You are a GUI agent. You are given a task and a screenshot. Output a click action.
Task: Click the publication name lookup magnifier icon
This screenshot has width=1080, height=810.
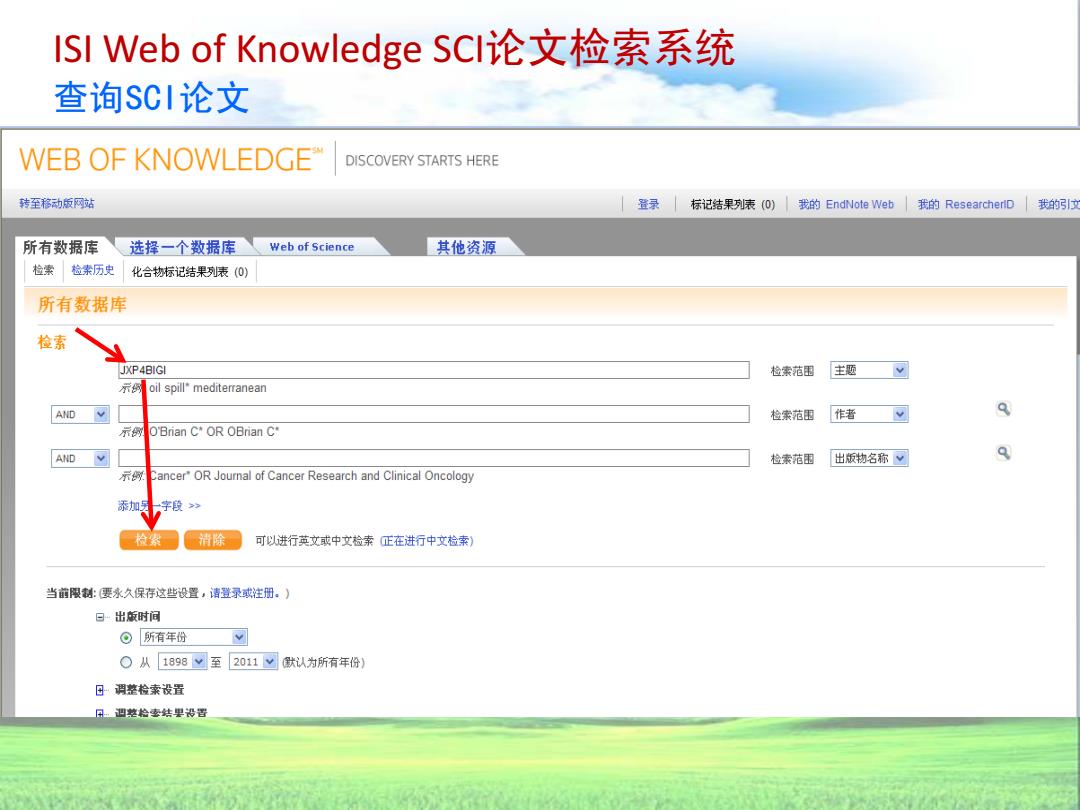(1004, 453)
